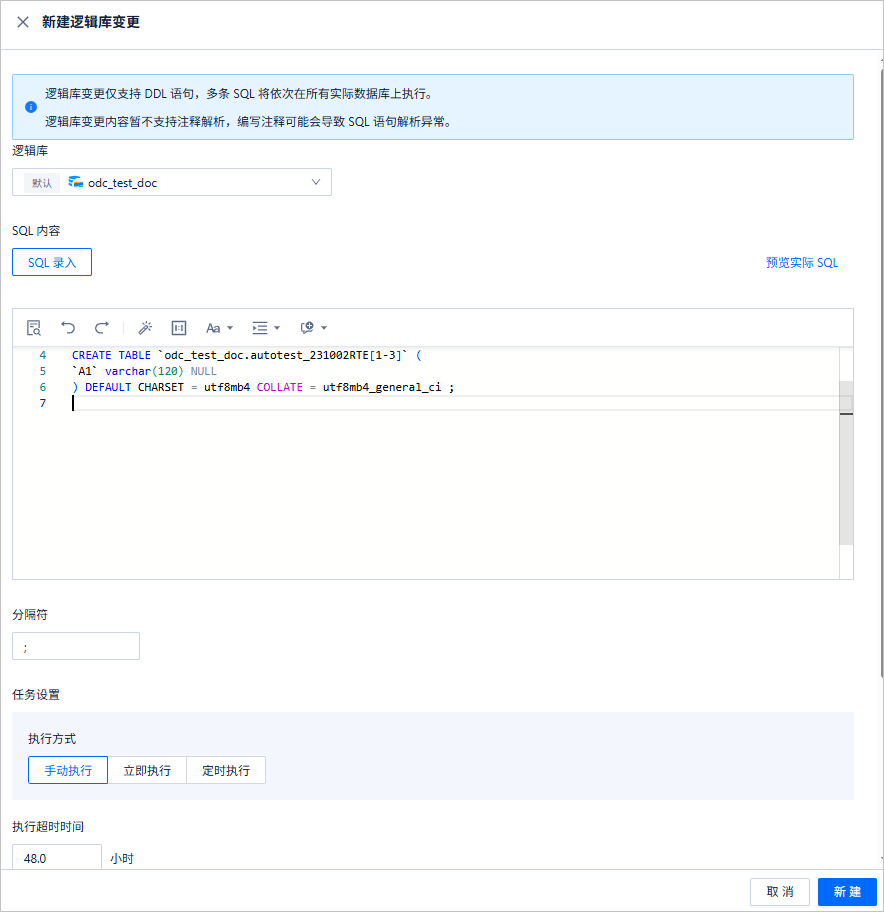Undo the last SQL edit
The image size is (884, 912).
(68, 327)
